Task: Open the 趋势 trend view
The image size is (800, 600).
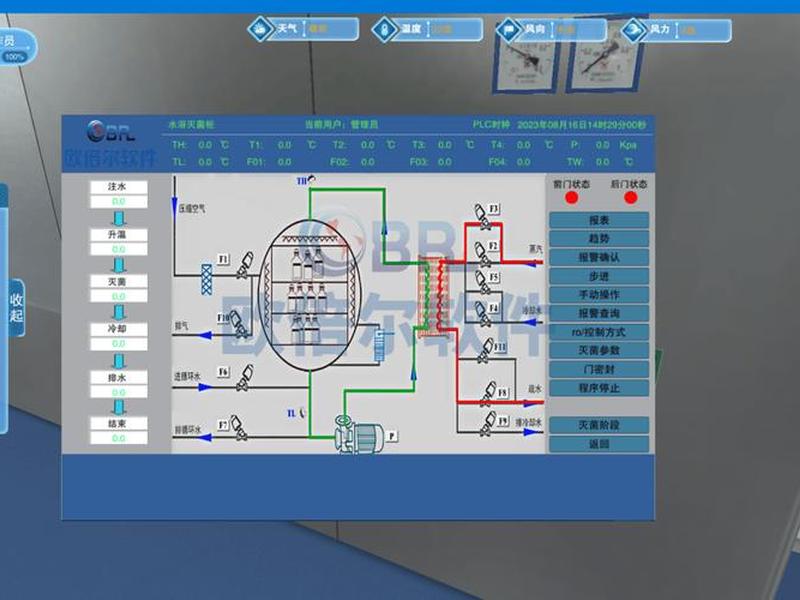Action: 599,239
